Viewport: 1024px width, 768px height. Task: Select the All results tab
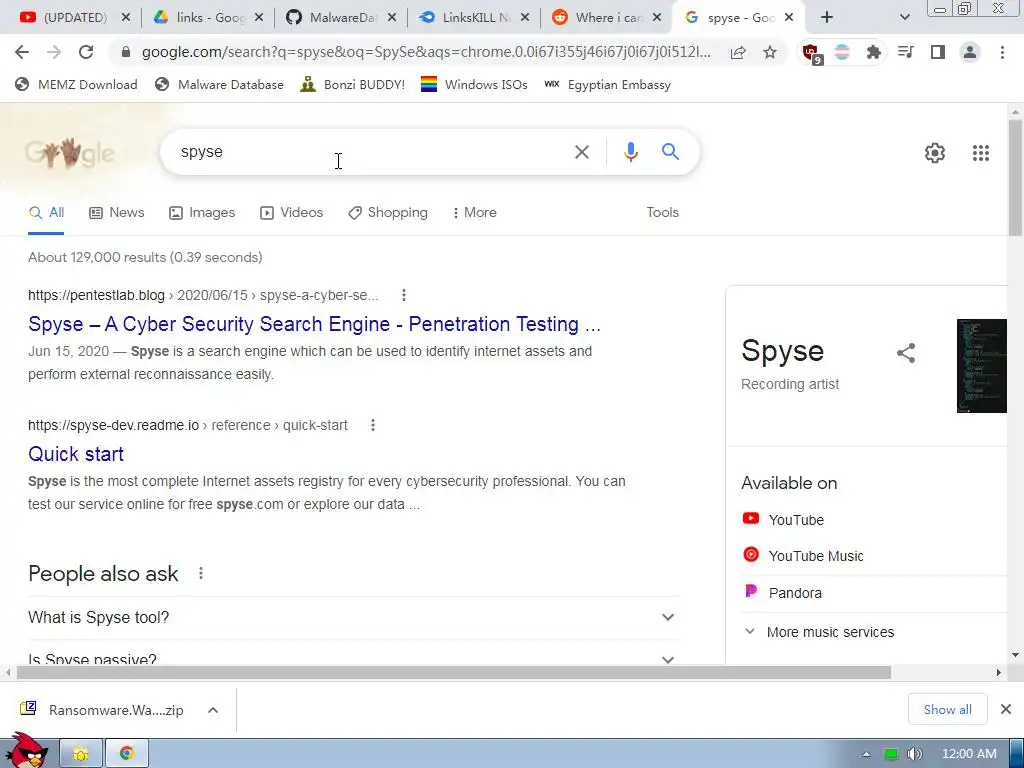pyautogui.click(x=46, y=213)
